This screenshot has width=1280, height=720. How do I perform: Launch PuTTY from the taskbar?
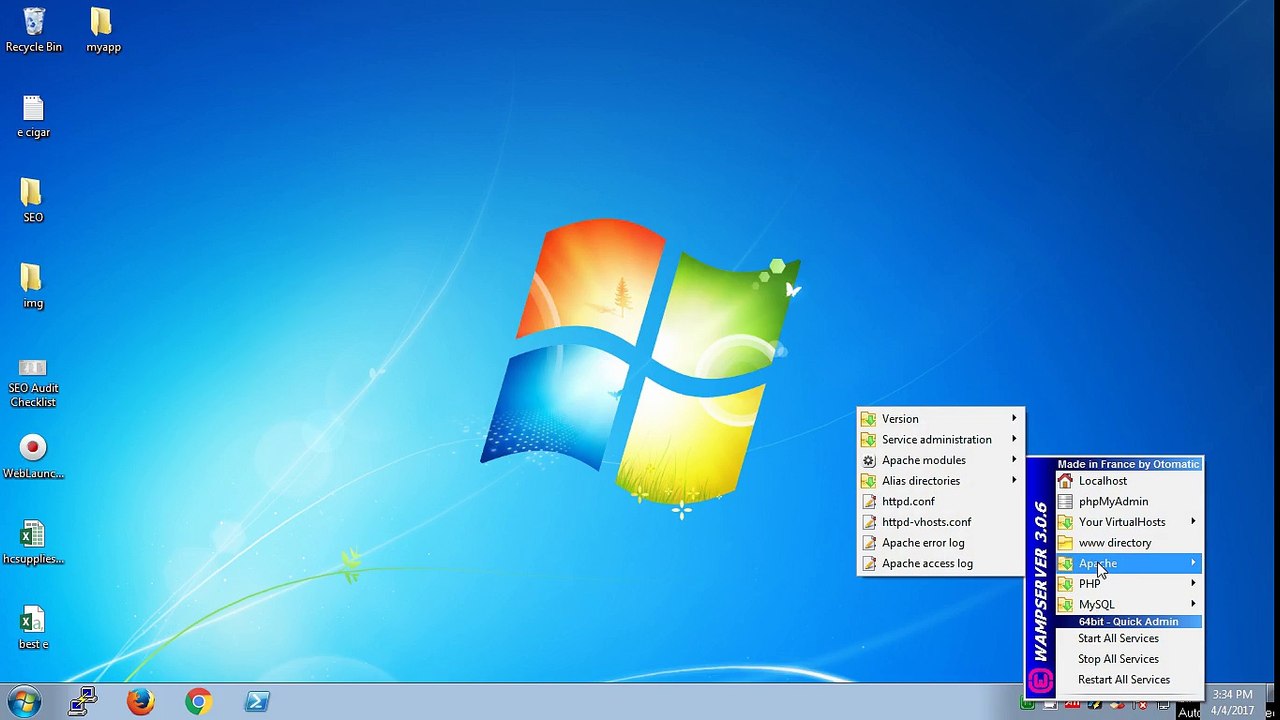(83, 702)
